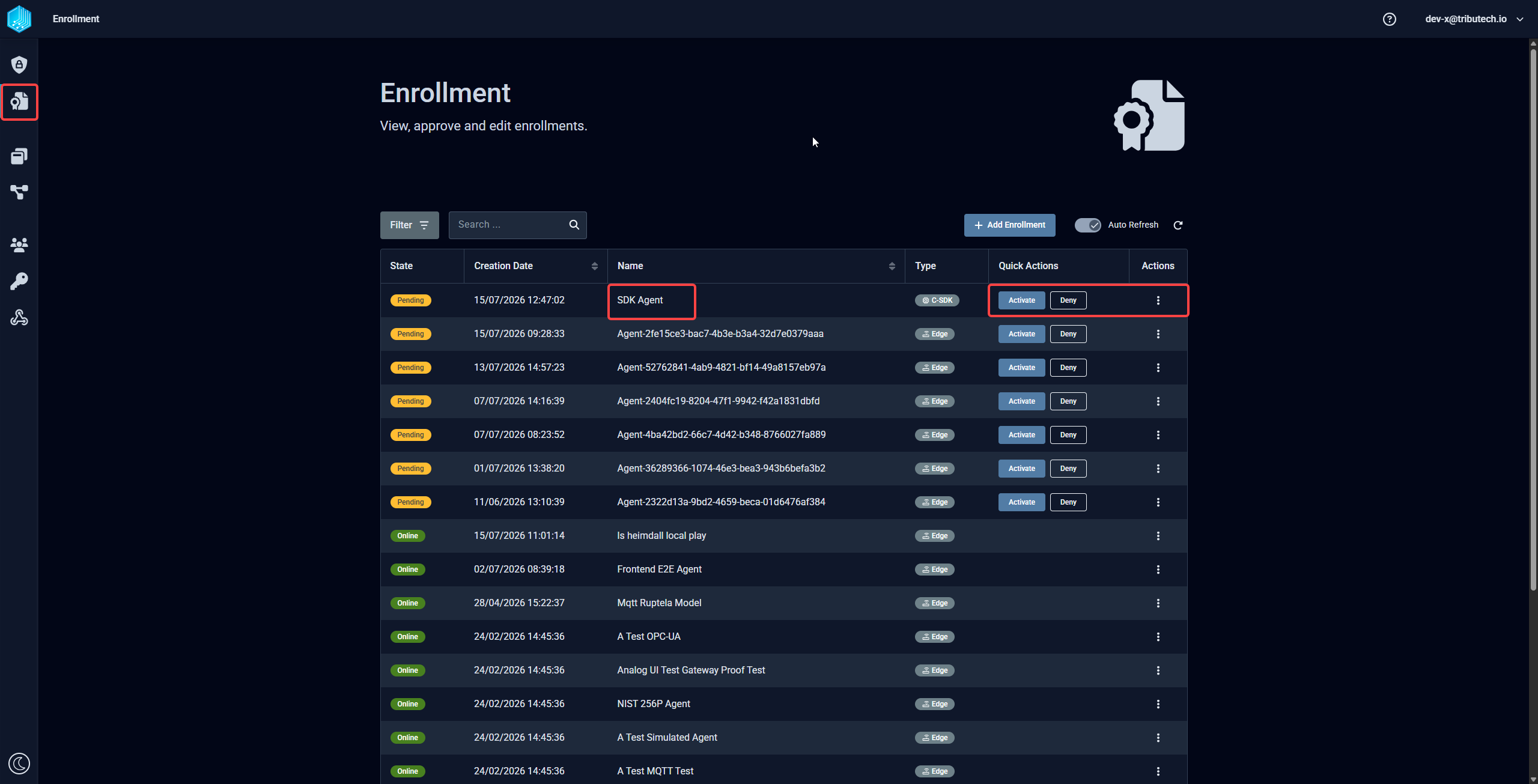Deny the SDK Agent enrollment
The image size is (1538, 784).
[x=1068, y=300]
